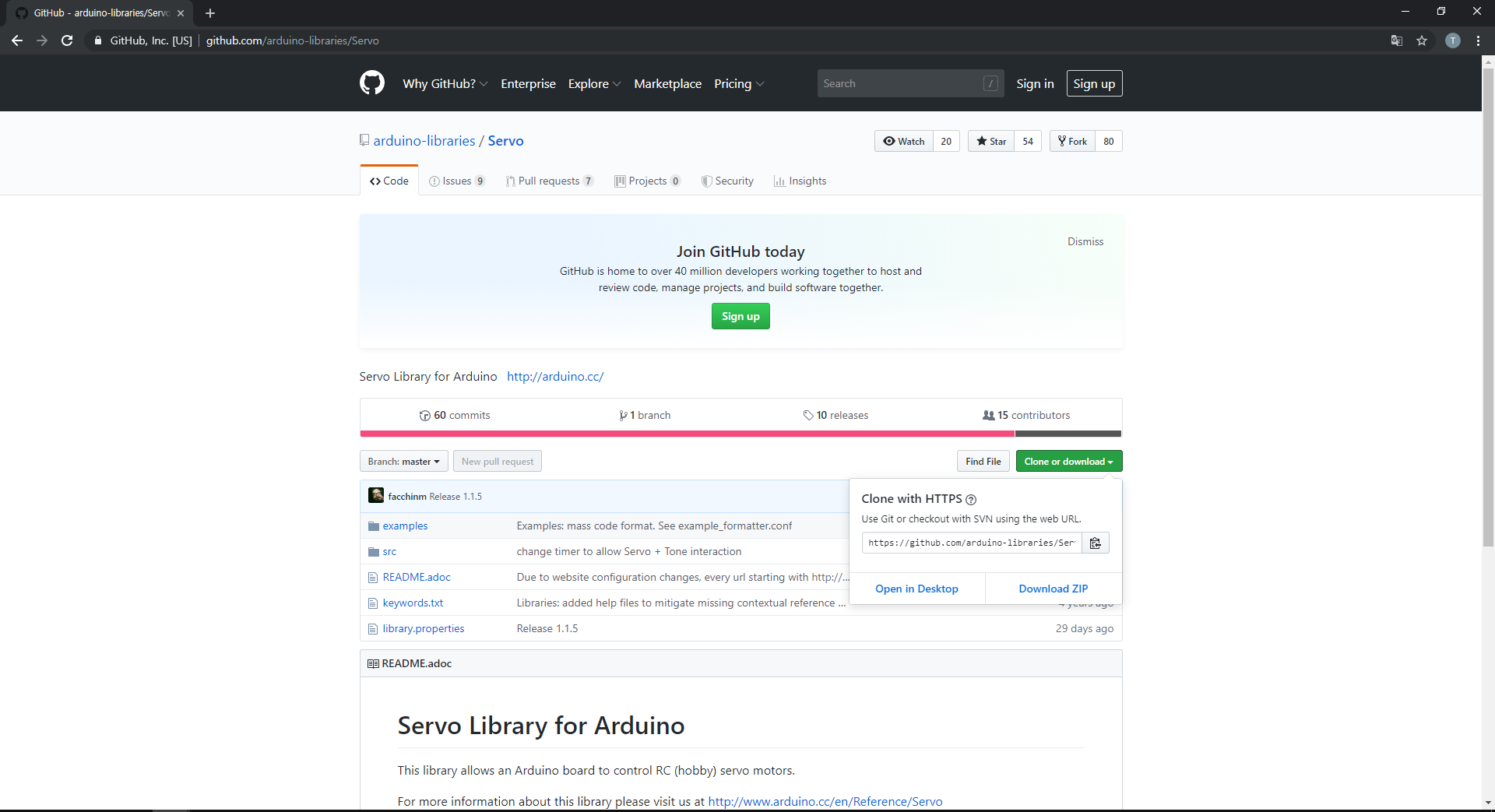Dismiss the Join GitHub today banner

1085,241
